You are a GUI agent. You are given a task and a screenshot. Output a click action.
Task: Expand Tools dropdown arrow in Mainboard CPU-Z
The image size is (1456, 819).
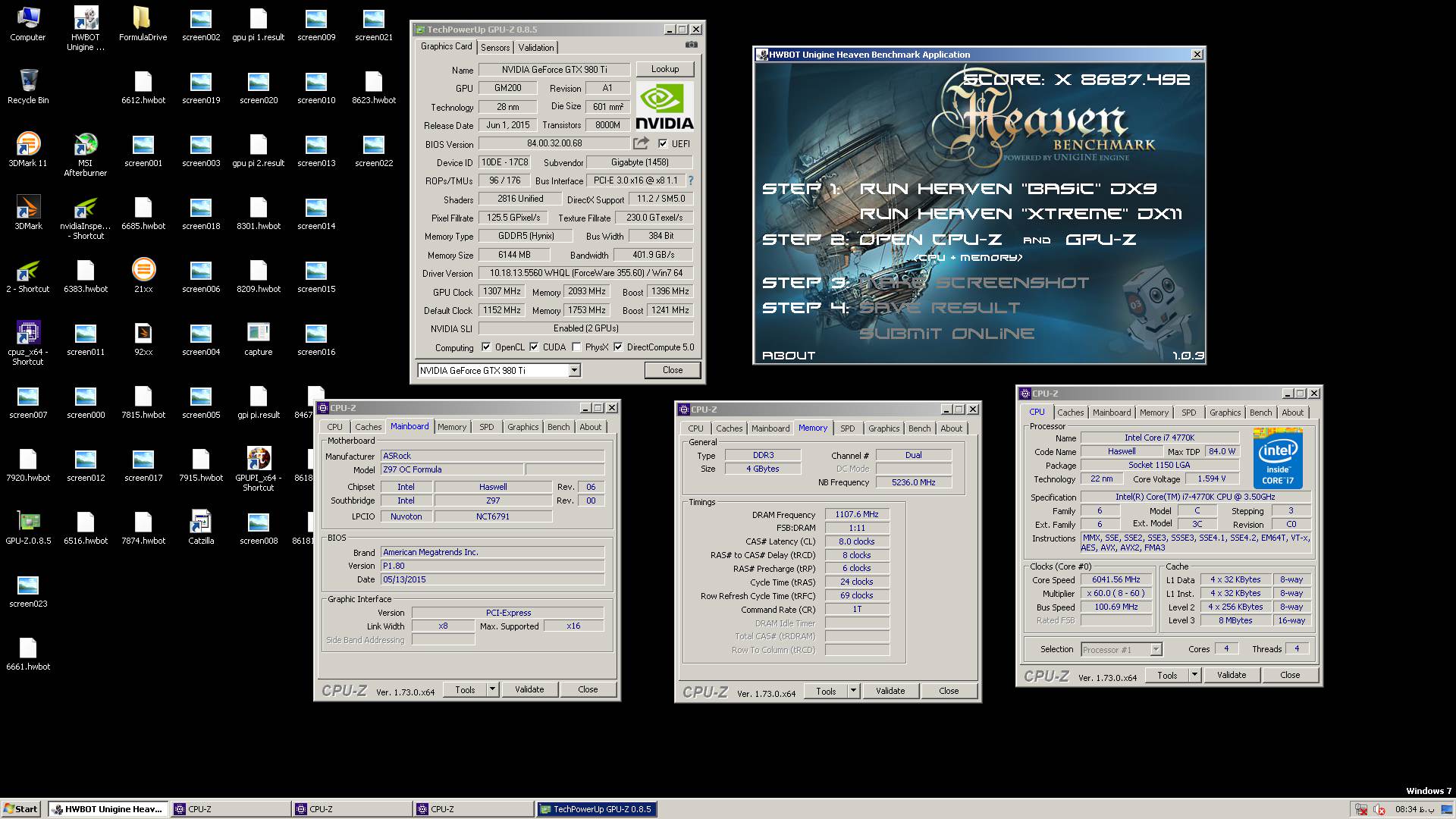[492, 689]
